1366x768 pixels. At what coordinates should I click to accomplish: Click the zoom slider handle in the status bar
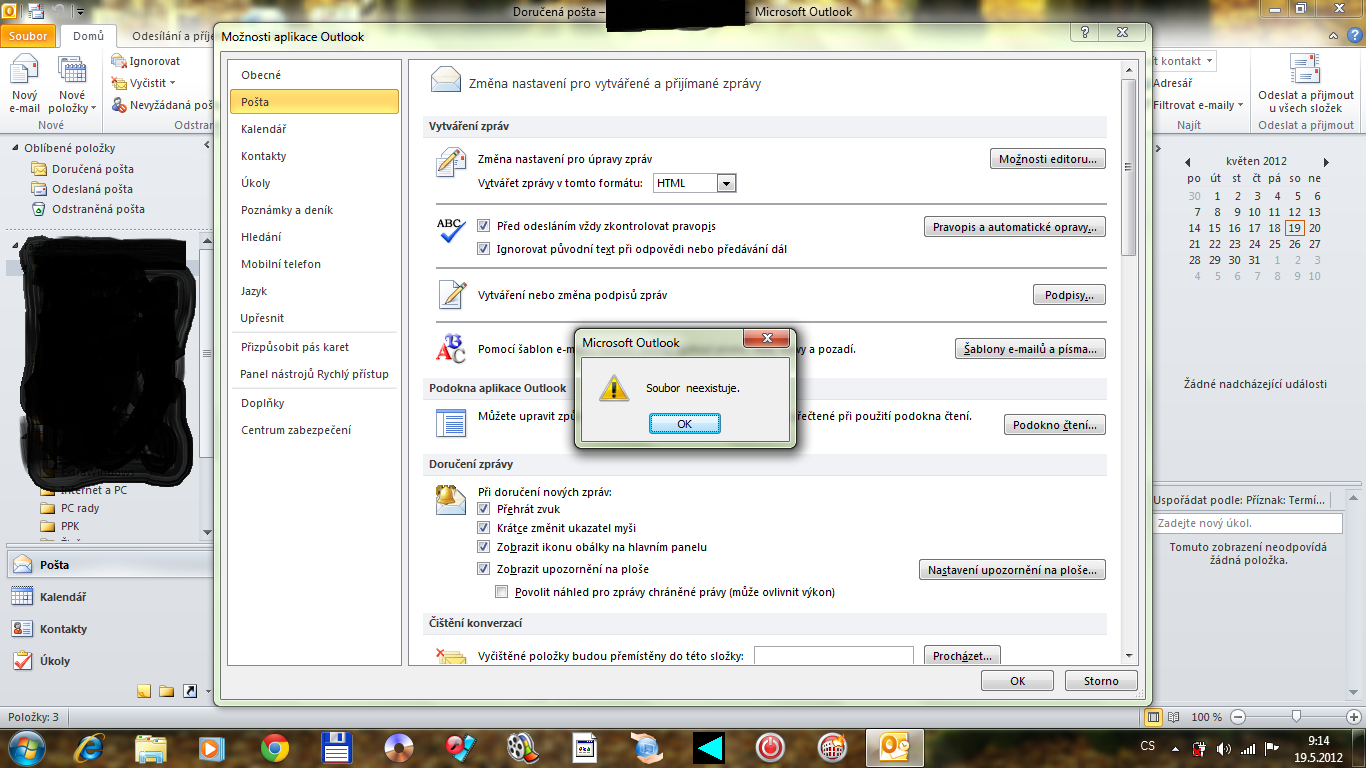pos(1296,716)
